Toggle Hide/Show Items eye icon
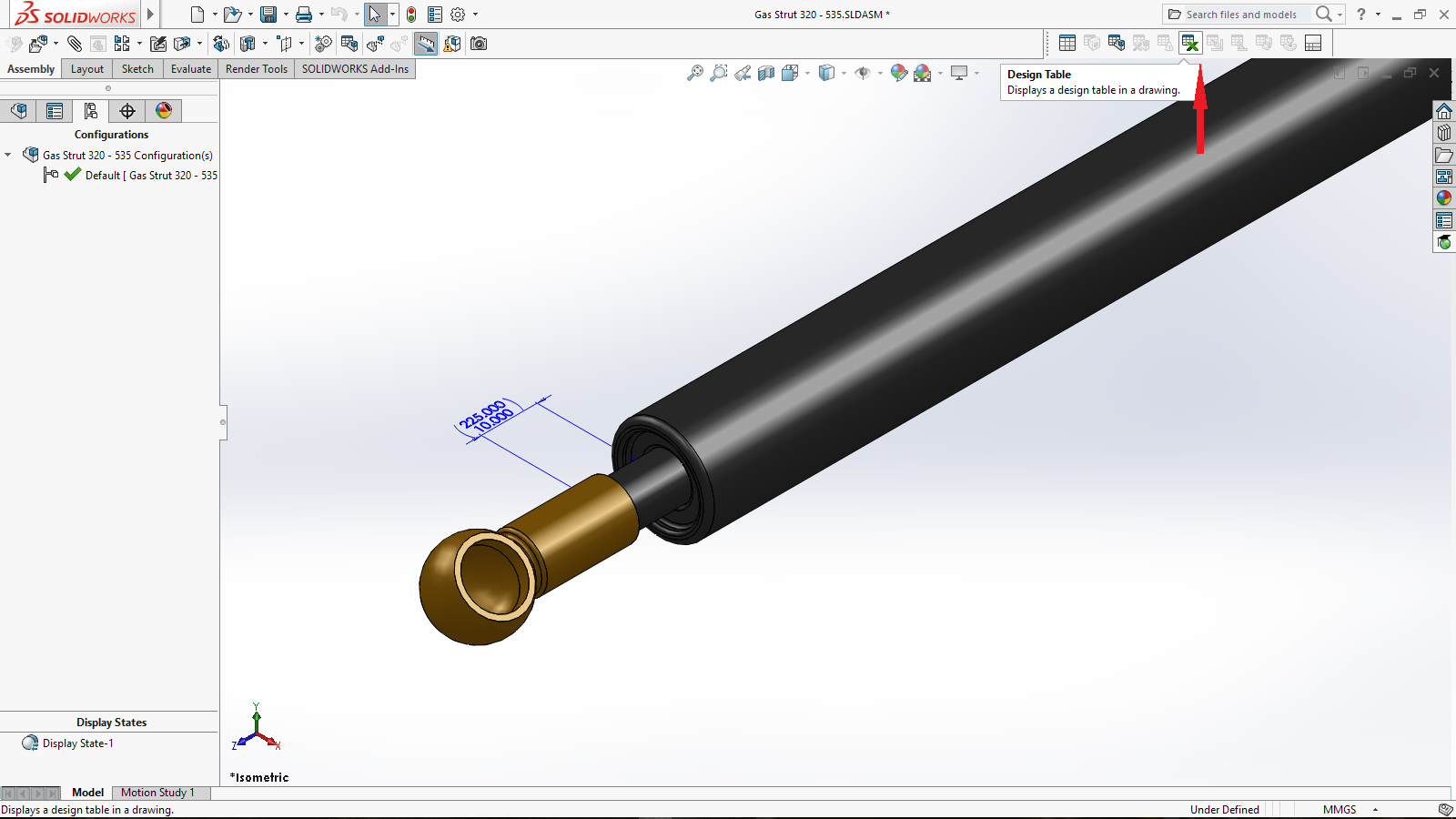1456x819 pixels. tap(862, 74)
